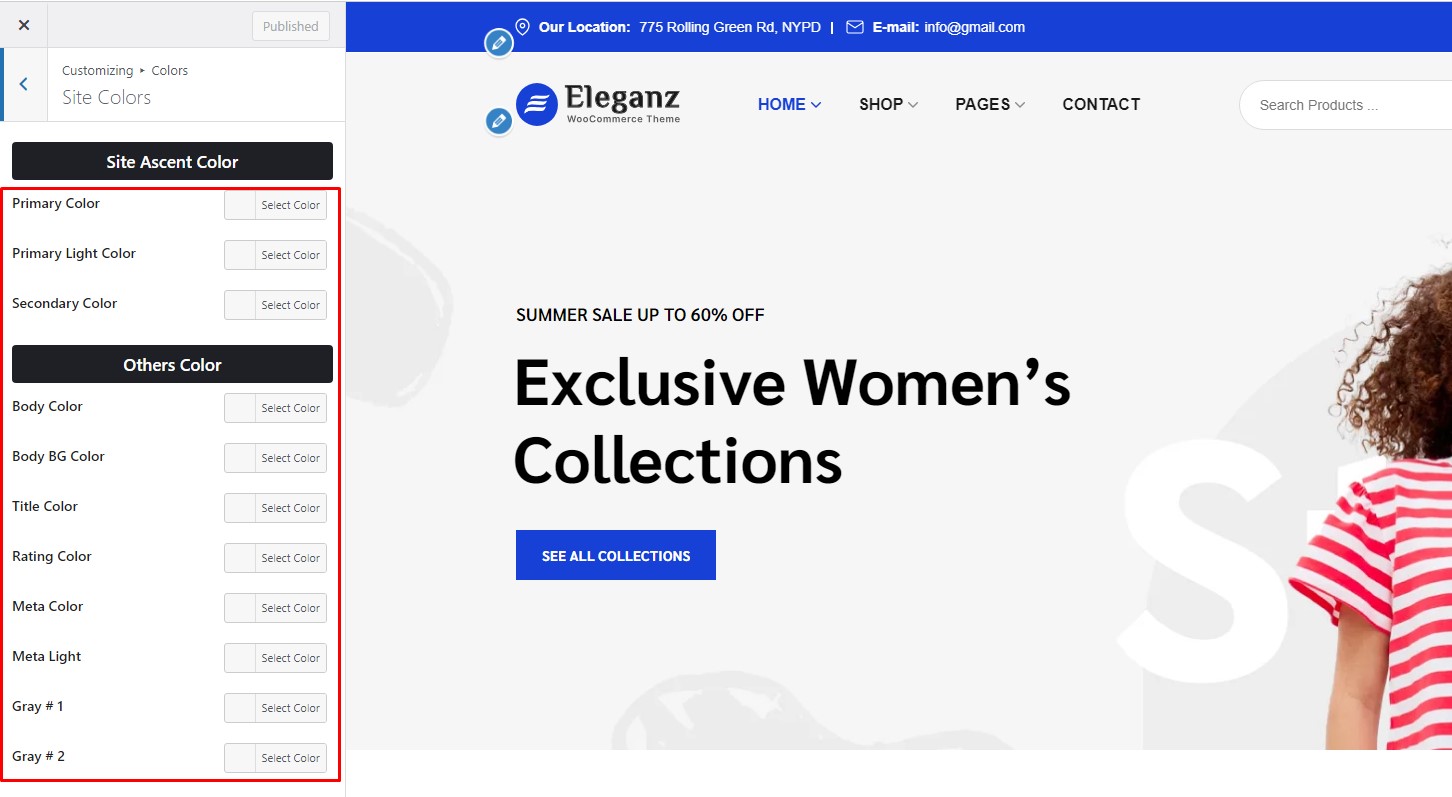The image size is (1452, 797).
Task: Click the location pin icon in top bar
Action: tap(522, 27)
